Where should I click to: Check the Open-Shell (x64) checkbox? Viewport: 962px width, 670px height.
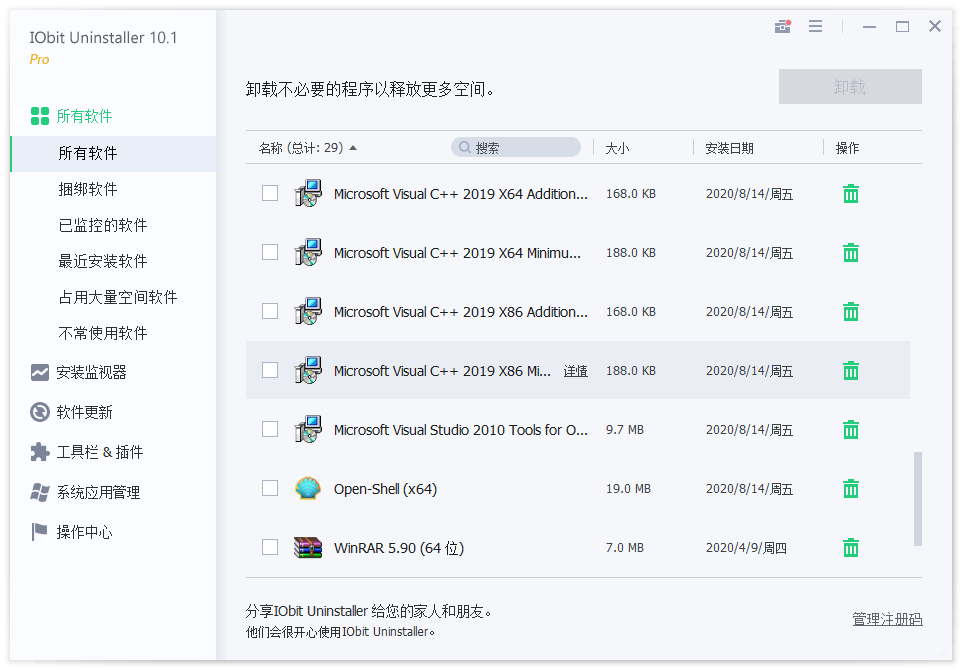(x=270, y=488)
